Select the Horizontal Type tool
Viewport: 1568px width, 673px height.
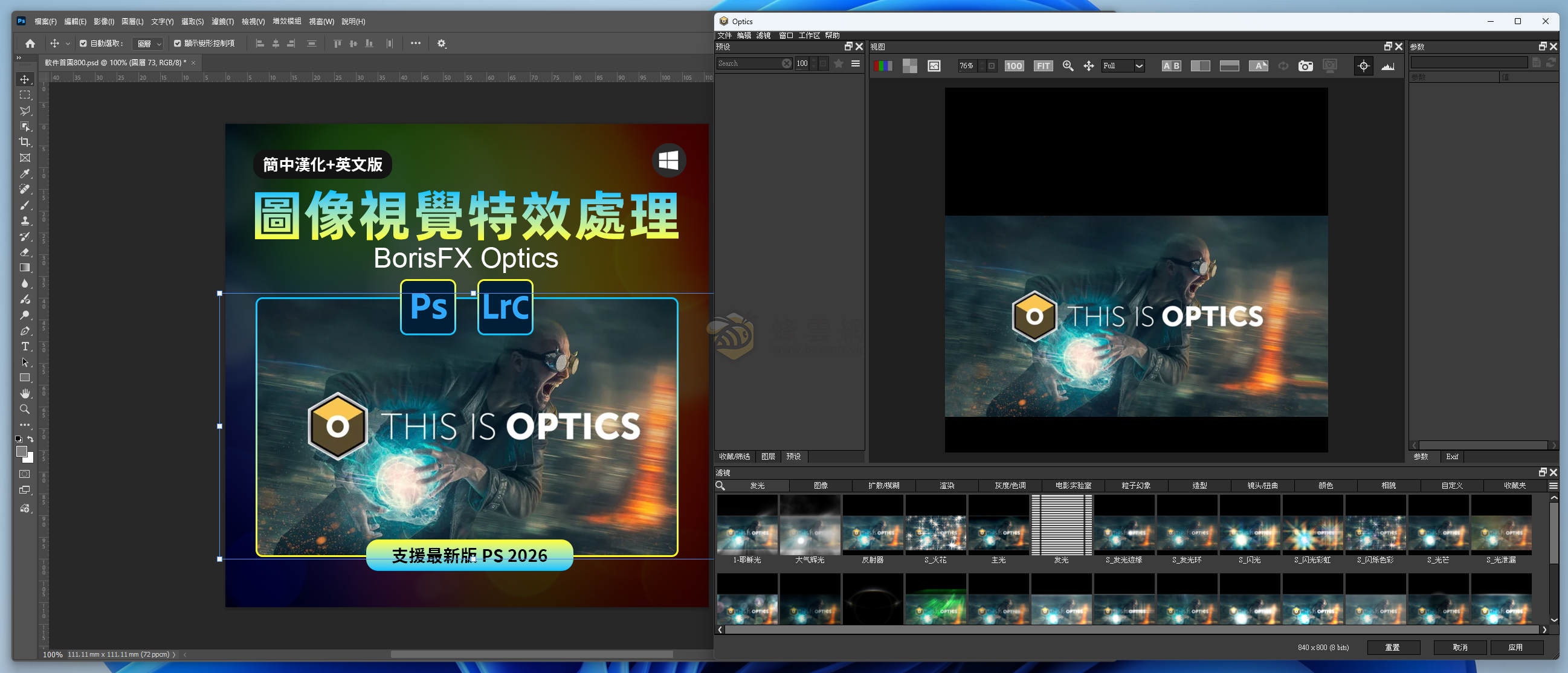click(25, 346)
